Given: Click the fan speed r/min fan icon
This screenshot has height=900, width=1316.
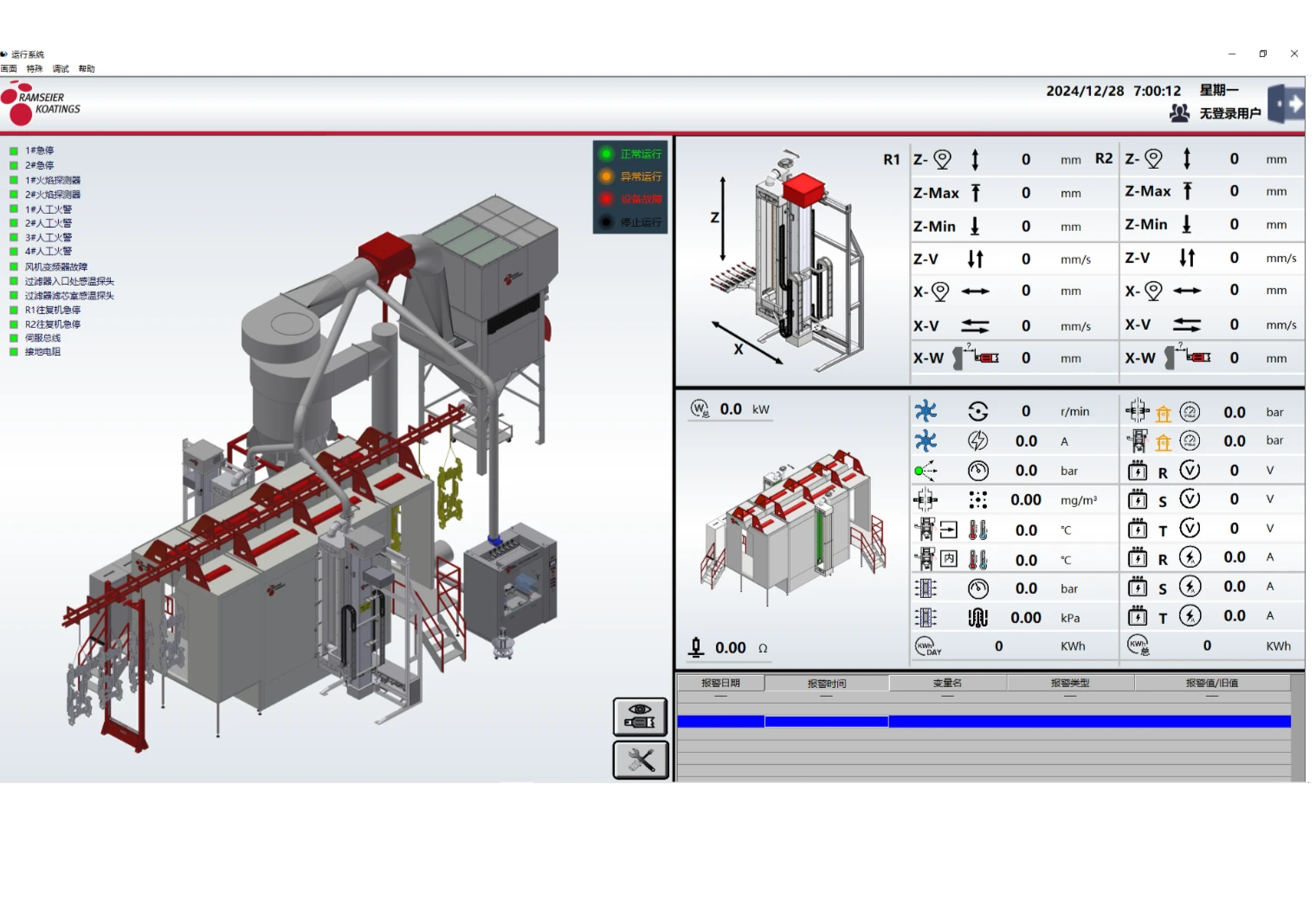Looking at the screenshot, I should click(926, 411).
